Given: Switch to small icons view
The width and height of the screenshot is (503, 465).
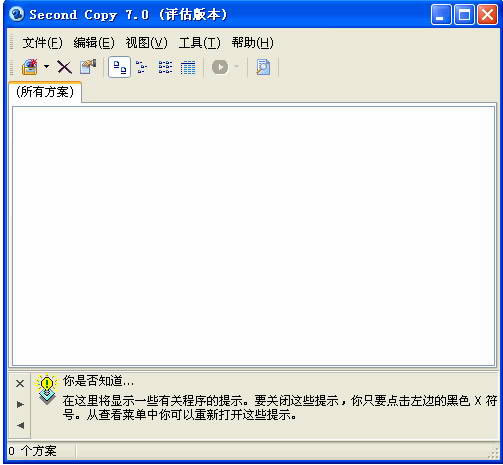Looking at the screenshot, I should [142, 67].
